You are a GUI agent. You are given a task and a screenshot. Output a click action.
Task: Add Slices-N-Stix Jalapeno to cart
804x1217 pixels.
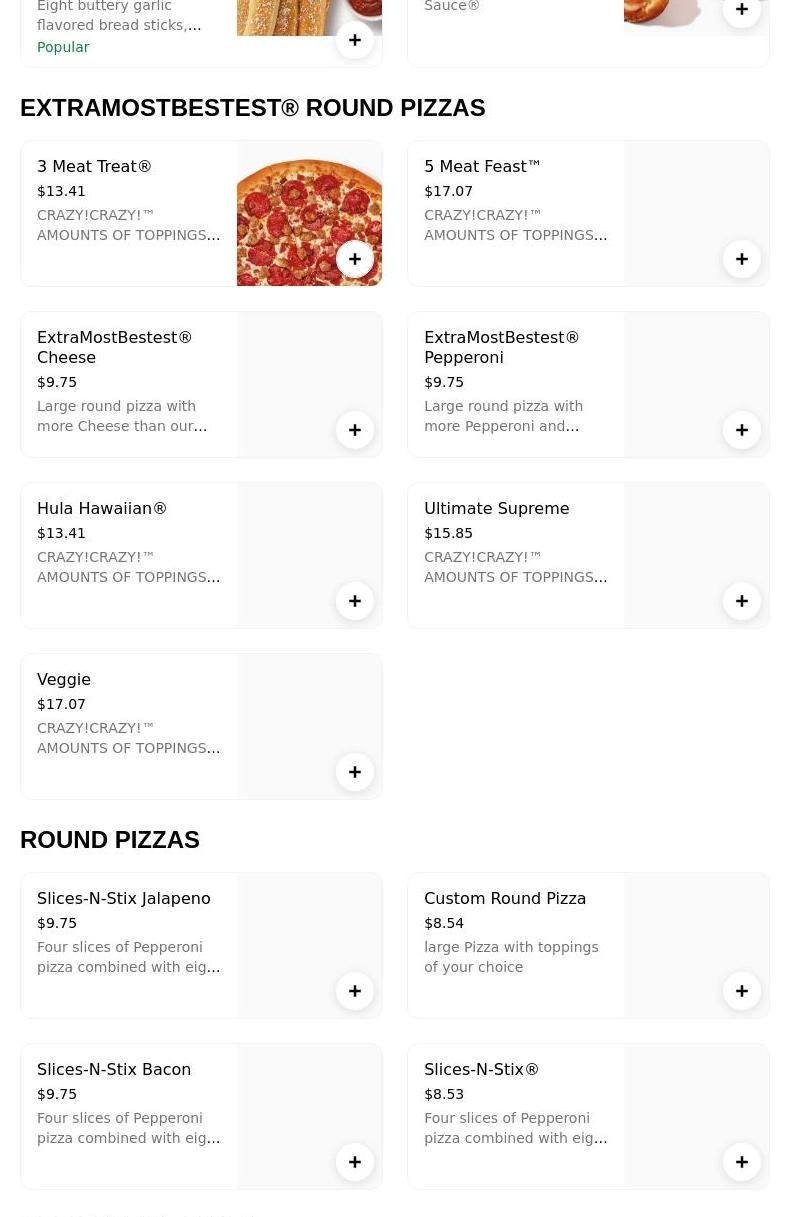click(355, 991)
